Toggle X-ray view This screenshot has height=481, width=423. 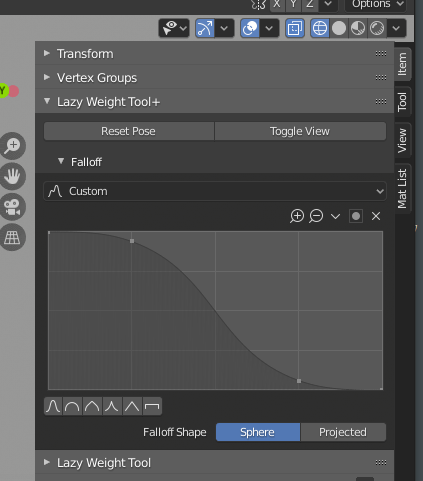295,28
